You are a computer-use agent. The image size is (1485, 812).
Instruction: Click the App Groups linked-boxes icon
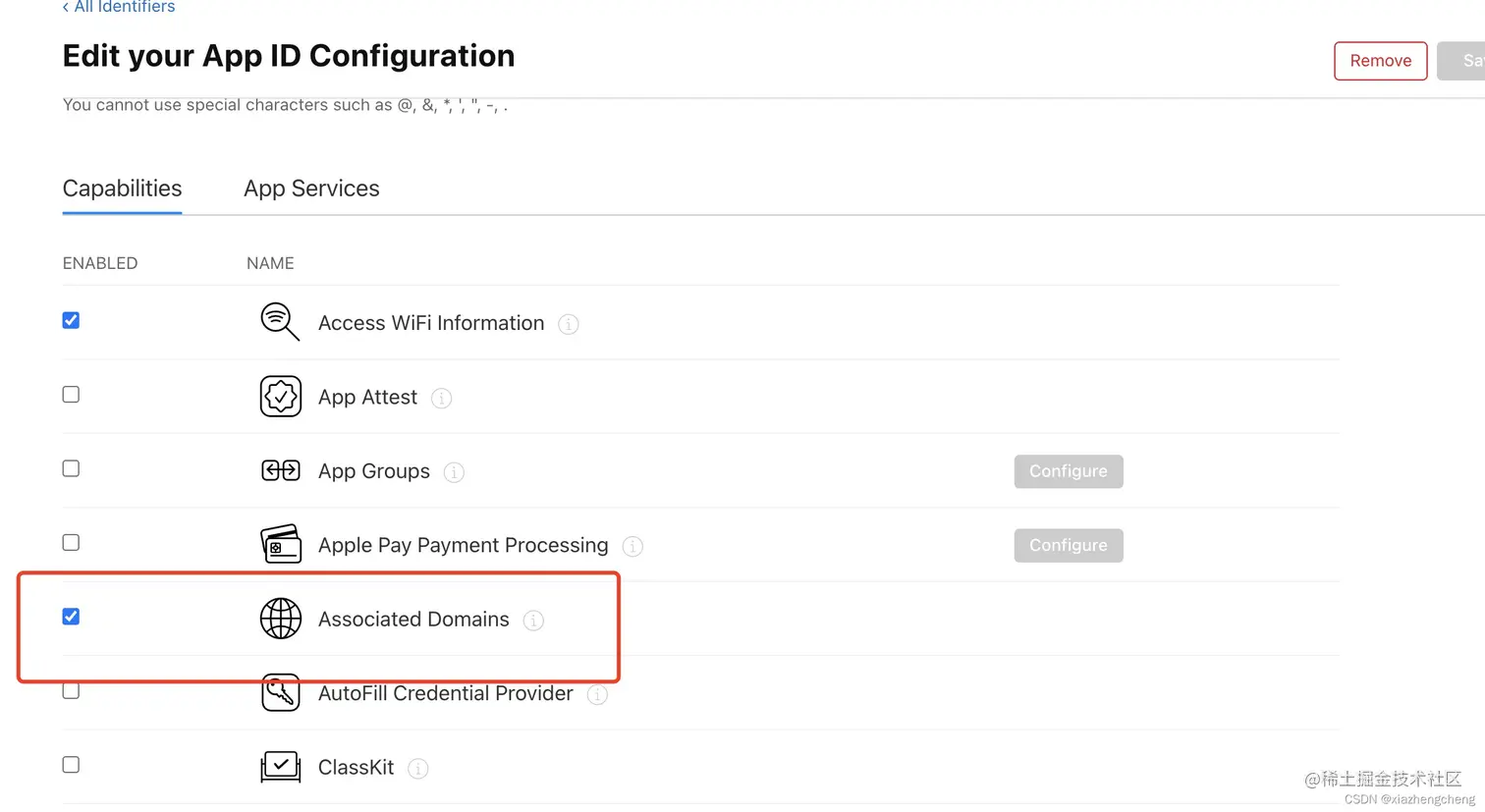click(281, 470)
